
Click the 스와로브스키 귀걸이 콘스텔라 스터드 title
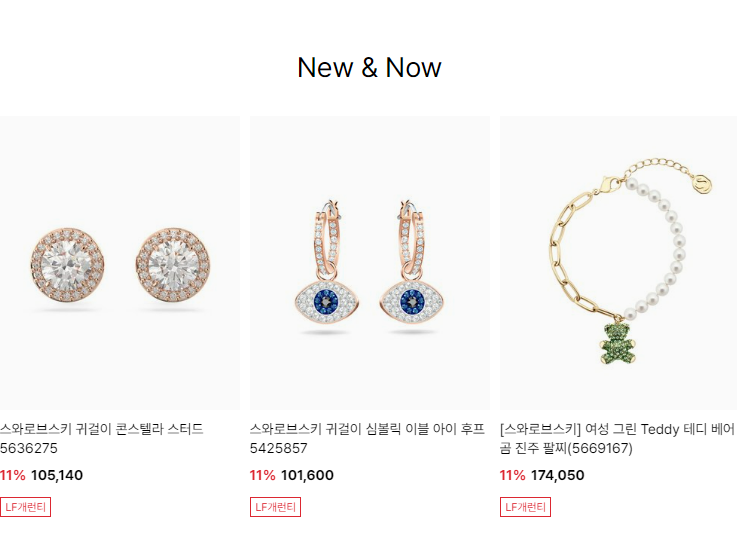[x=102, y=438]
